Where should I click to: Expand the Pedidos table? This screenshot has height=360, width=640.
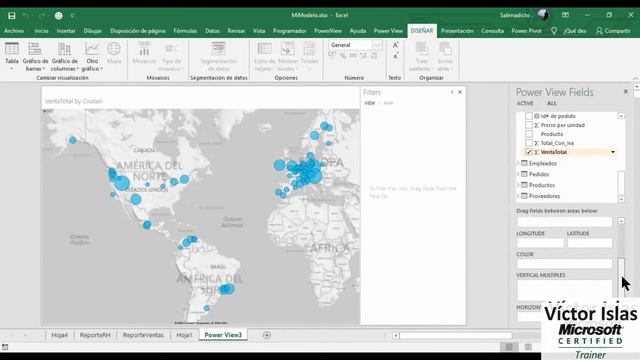click(x=518, y=174)
